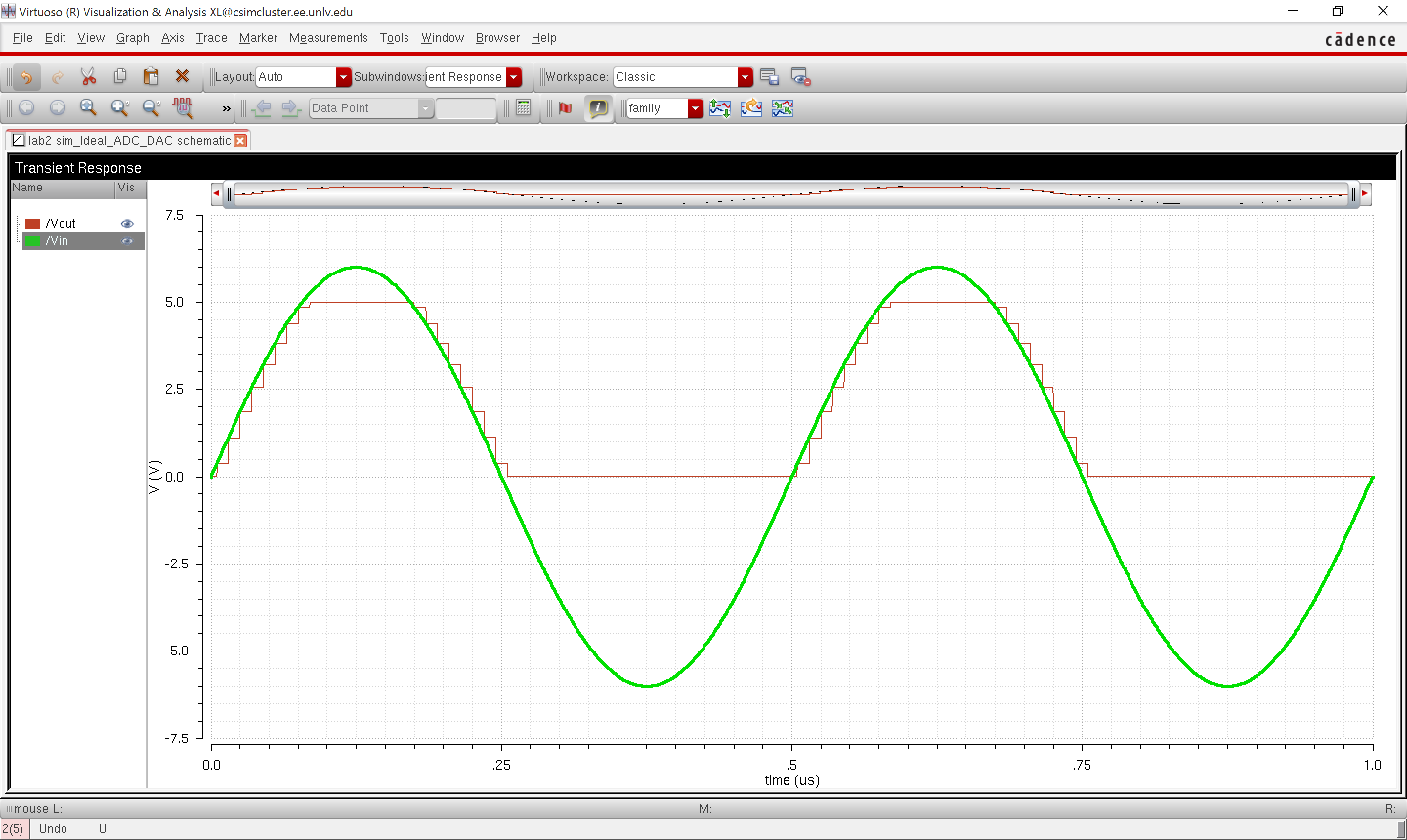
Task: Click the Data Point selection field
Action: click(365, 108)
